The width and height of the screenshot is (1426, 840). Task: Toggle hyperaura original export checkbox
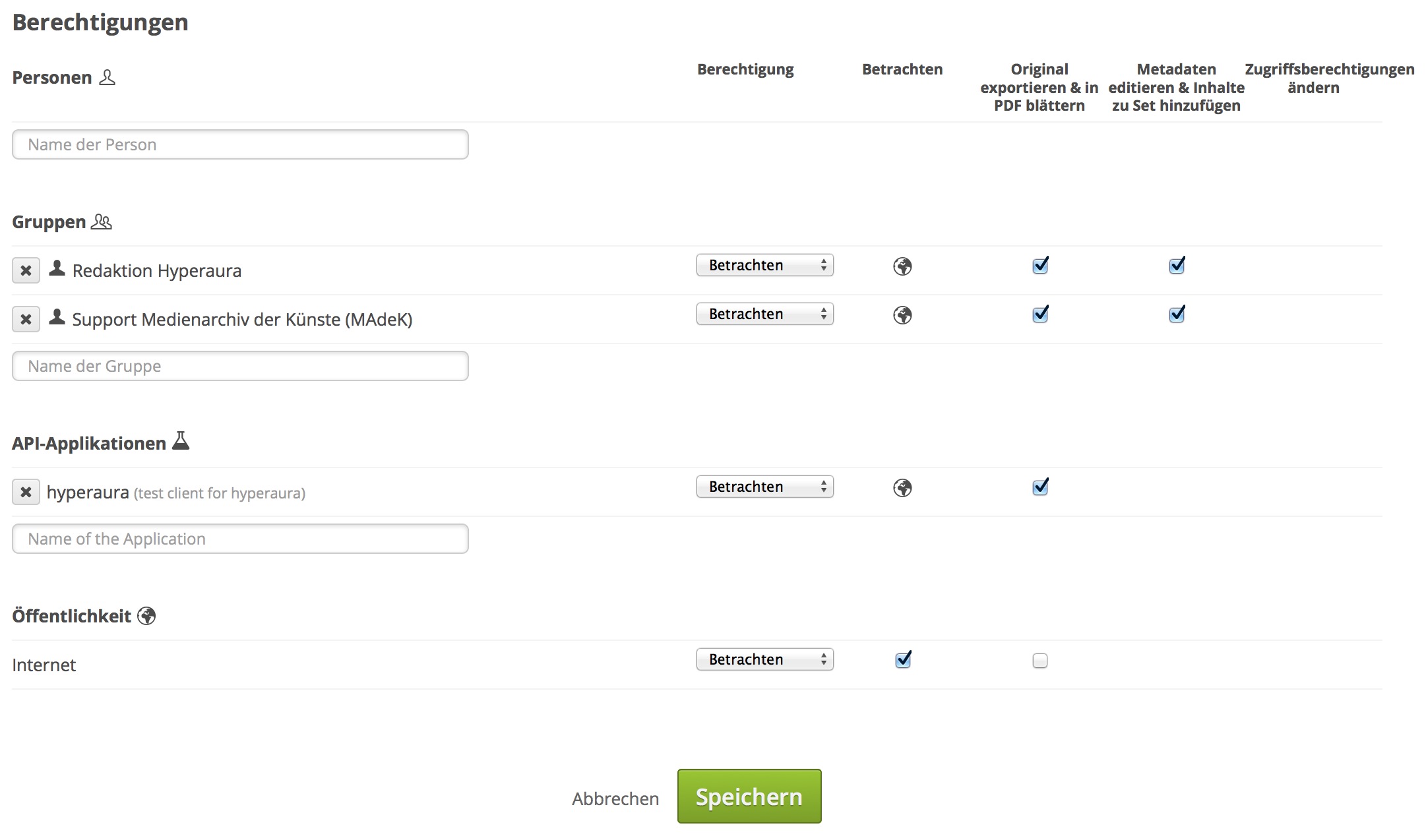[x=1039, y=487]
